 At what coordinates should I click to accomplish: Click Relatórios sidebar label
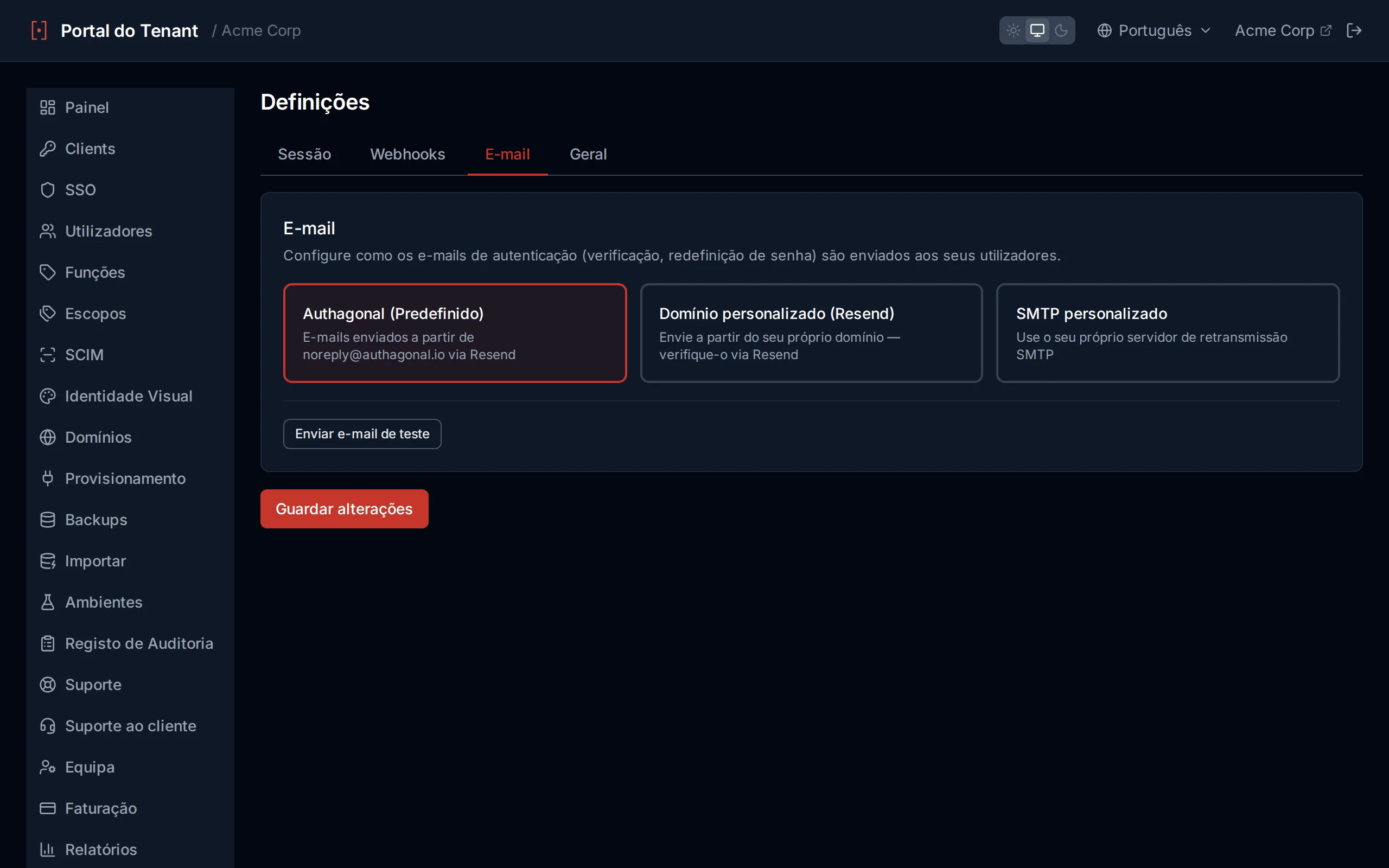click(101, 850)
